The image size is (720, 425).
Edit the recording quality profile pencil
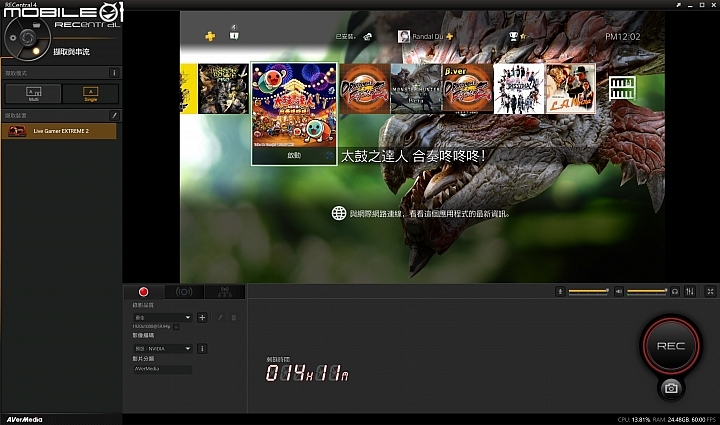pos(220,318)
